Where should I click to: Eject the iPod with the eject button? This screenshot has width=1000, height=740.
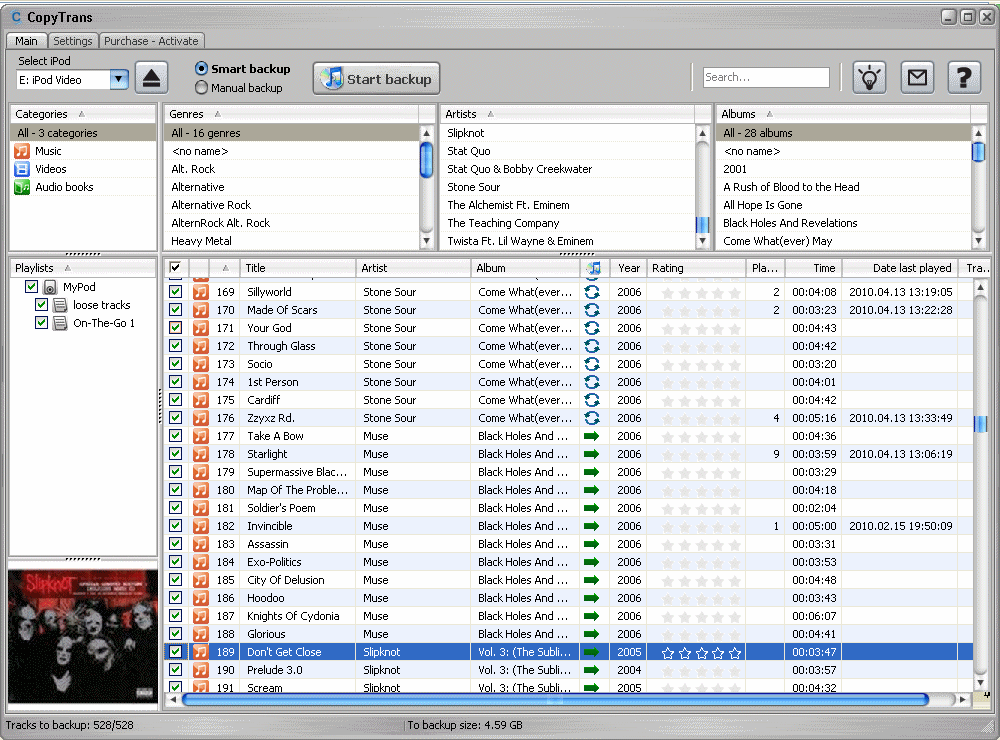[151, 78]
